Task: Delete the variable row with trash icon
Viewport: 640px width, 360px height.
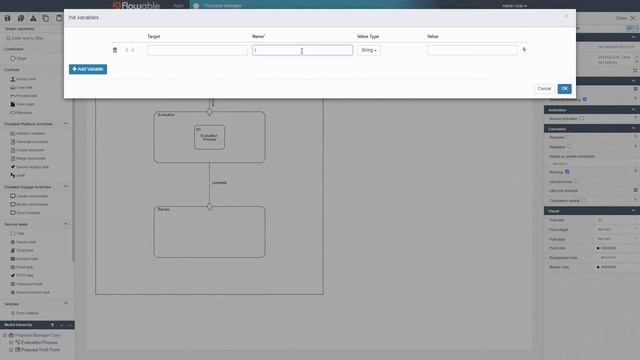Action: coord(115,50)
